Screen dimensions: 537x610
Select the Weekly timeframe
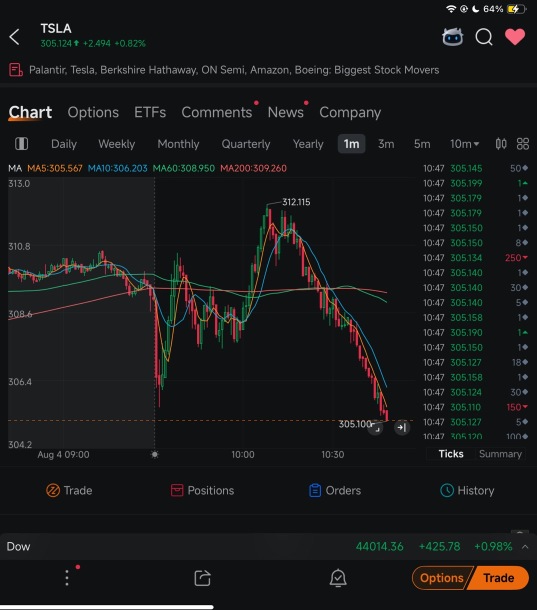coord(116,144)
